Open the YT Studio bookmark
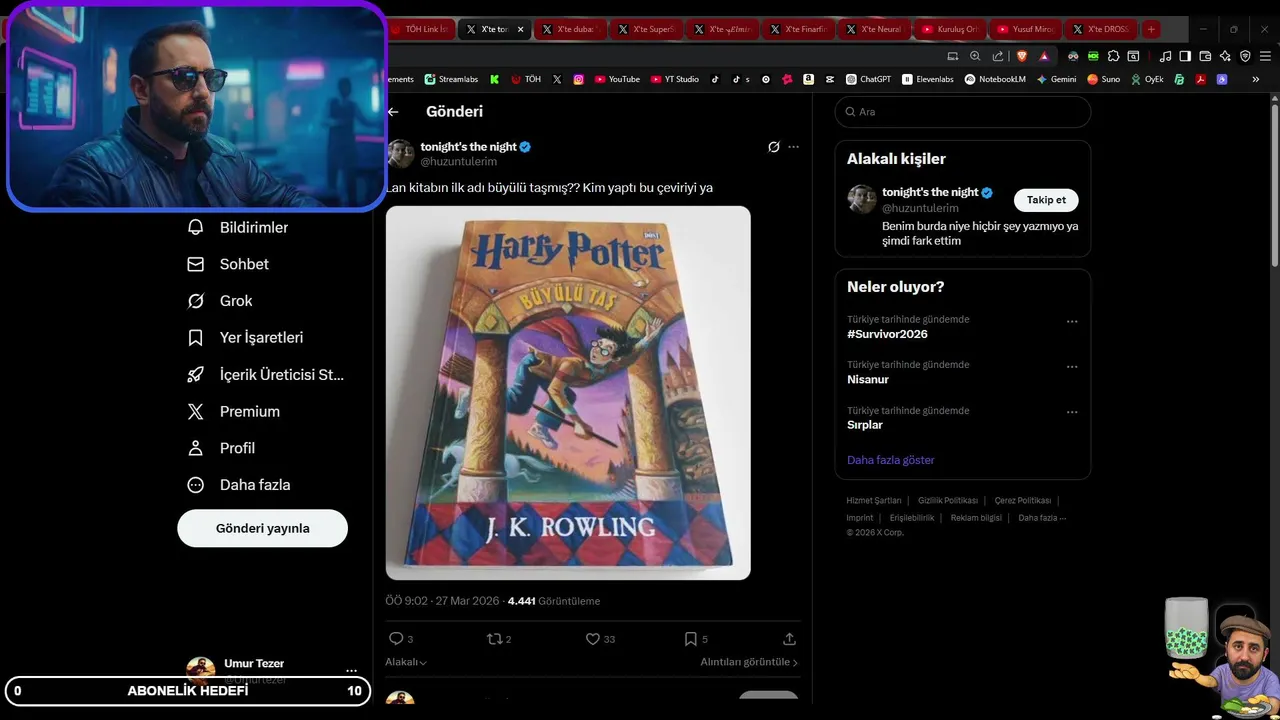Image resolution: width=1280 pixels, height=720 pixels. click(675, 79)
